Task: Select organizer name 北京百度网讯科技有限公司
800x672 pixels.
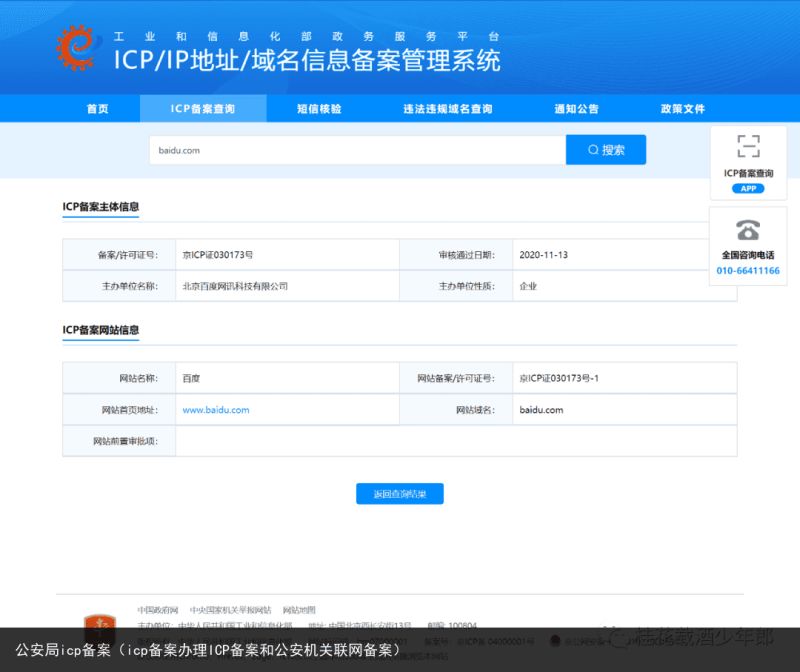Action: point(235,286)
